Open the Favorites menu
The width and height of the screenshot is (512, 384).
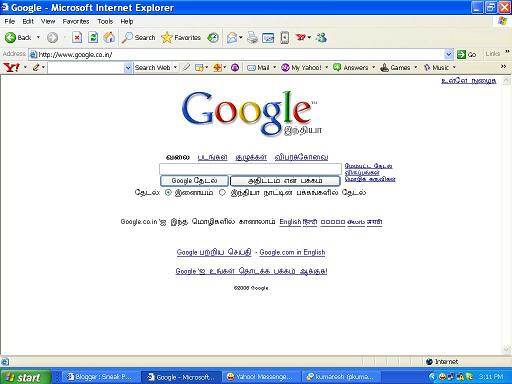(76, 21)
